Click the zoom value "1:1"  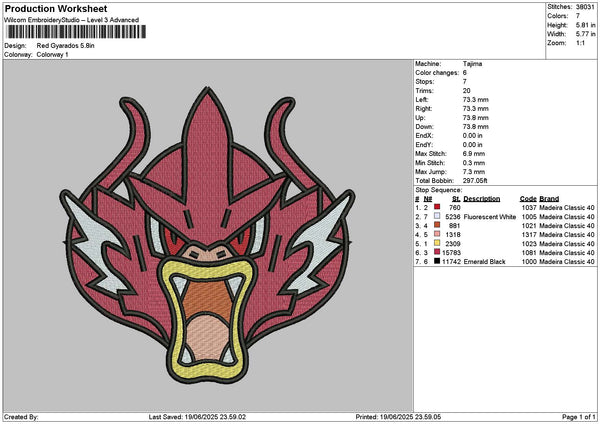pos(580,43)
